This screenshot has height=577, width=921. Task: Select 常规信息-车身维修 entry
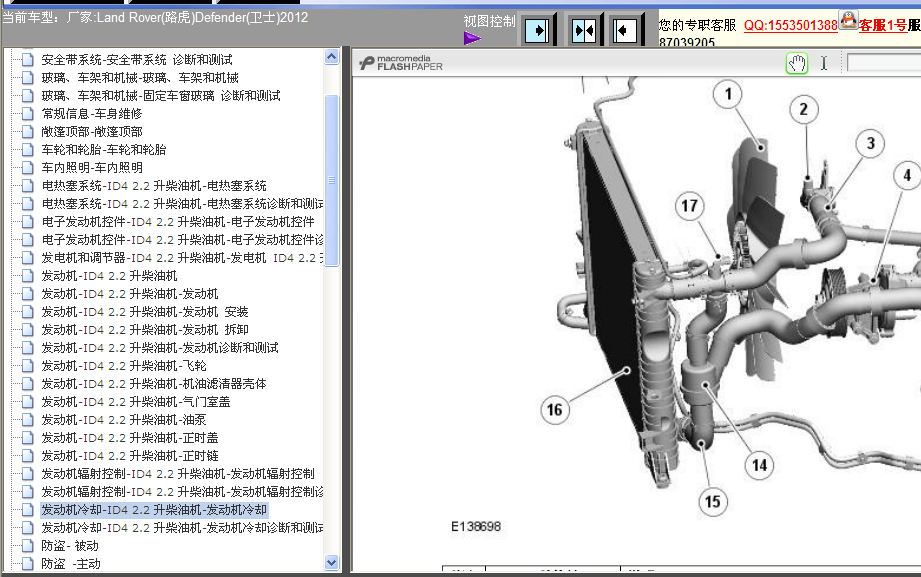[x=92, y=114]
